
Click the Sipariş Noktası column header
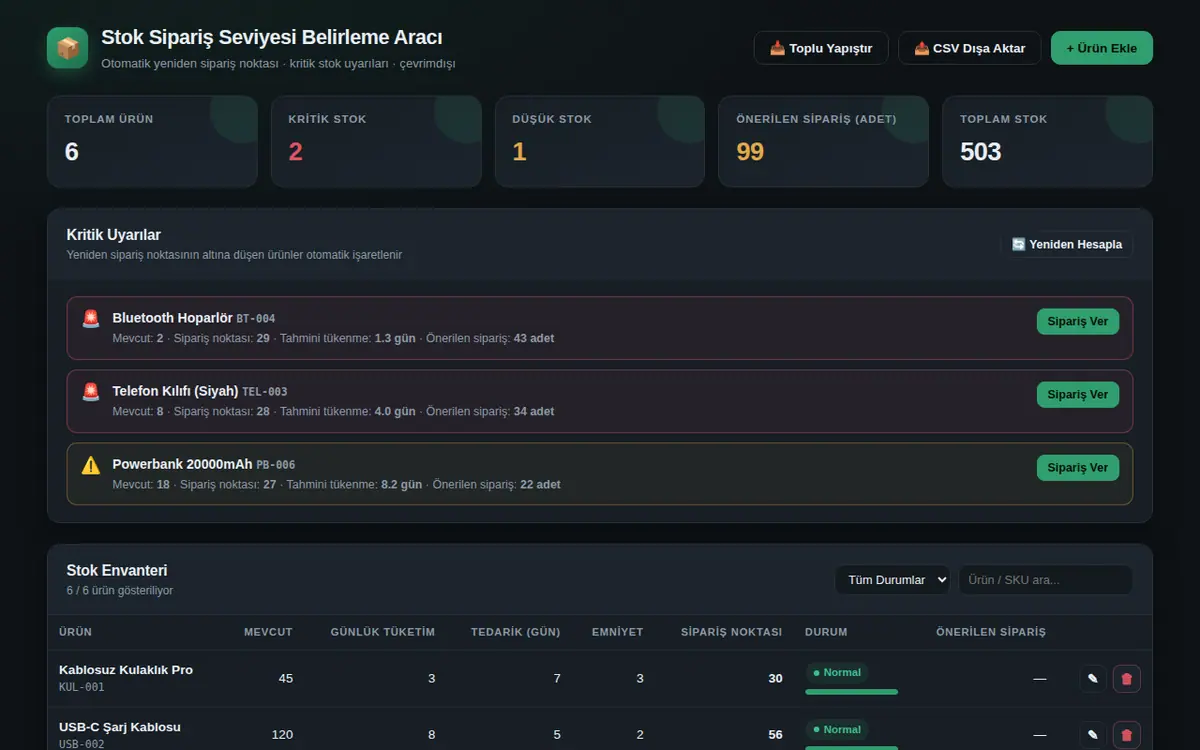pyautogui.click(x=732, y=632)
